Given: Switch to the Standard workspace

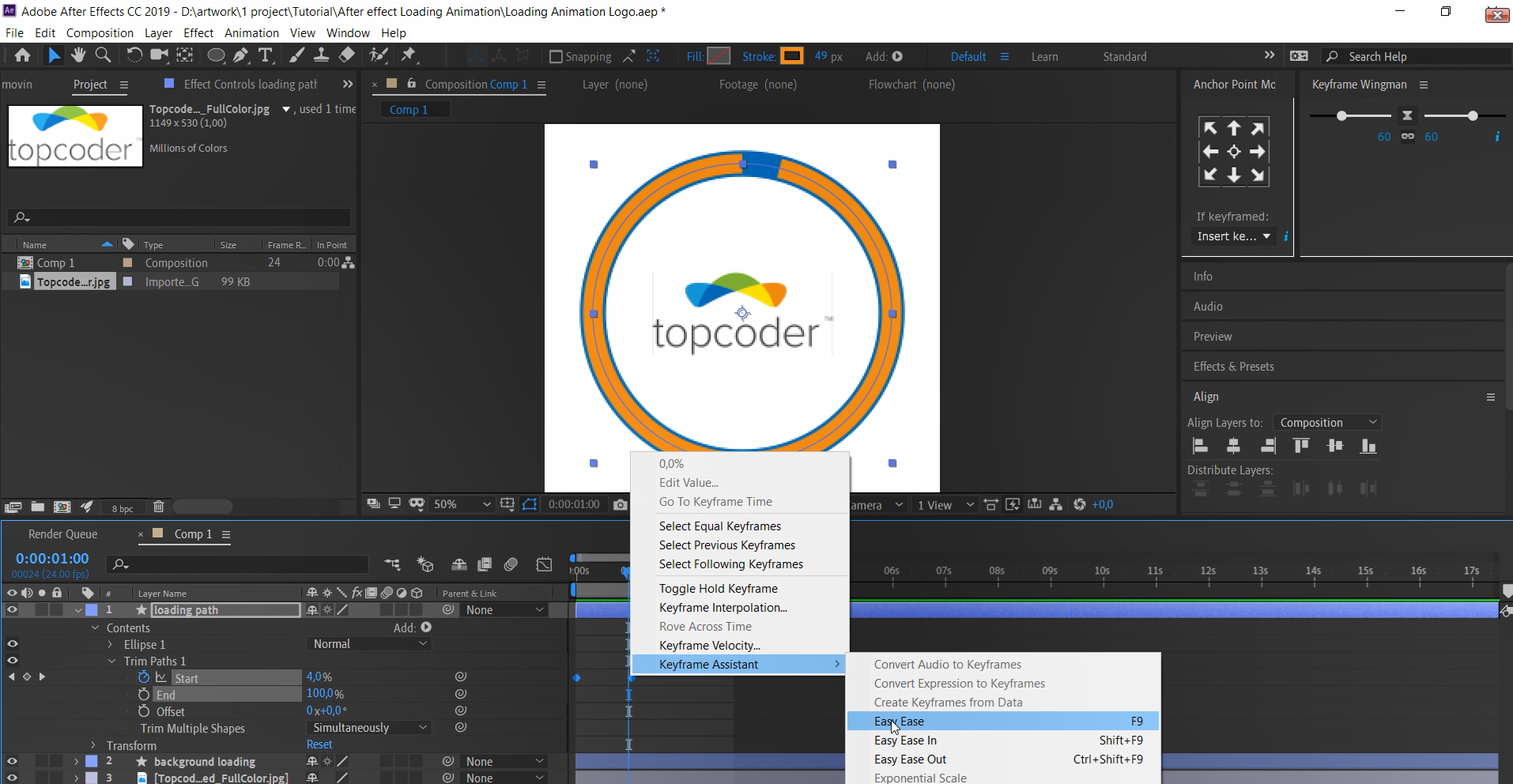Looking at the screenshot, I should pyautogui.click(x=1124, y=57).
